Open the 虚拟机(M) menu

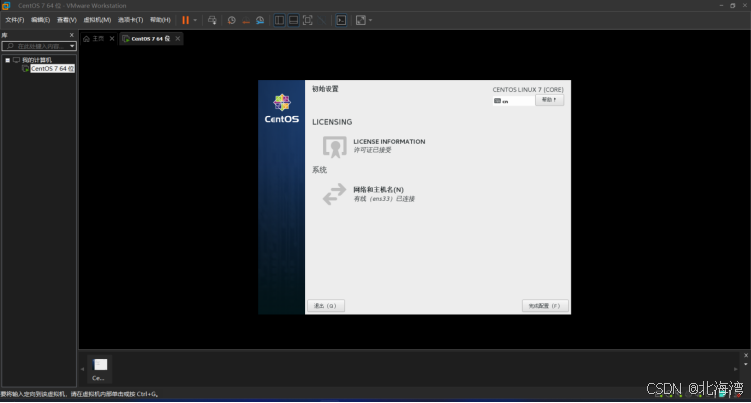[97, 20]
